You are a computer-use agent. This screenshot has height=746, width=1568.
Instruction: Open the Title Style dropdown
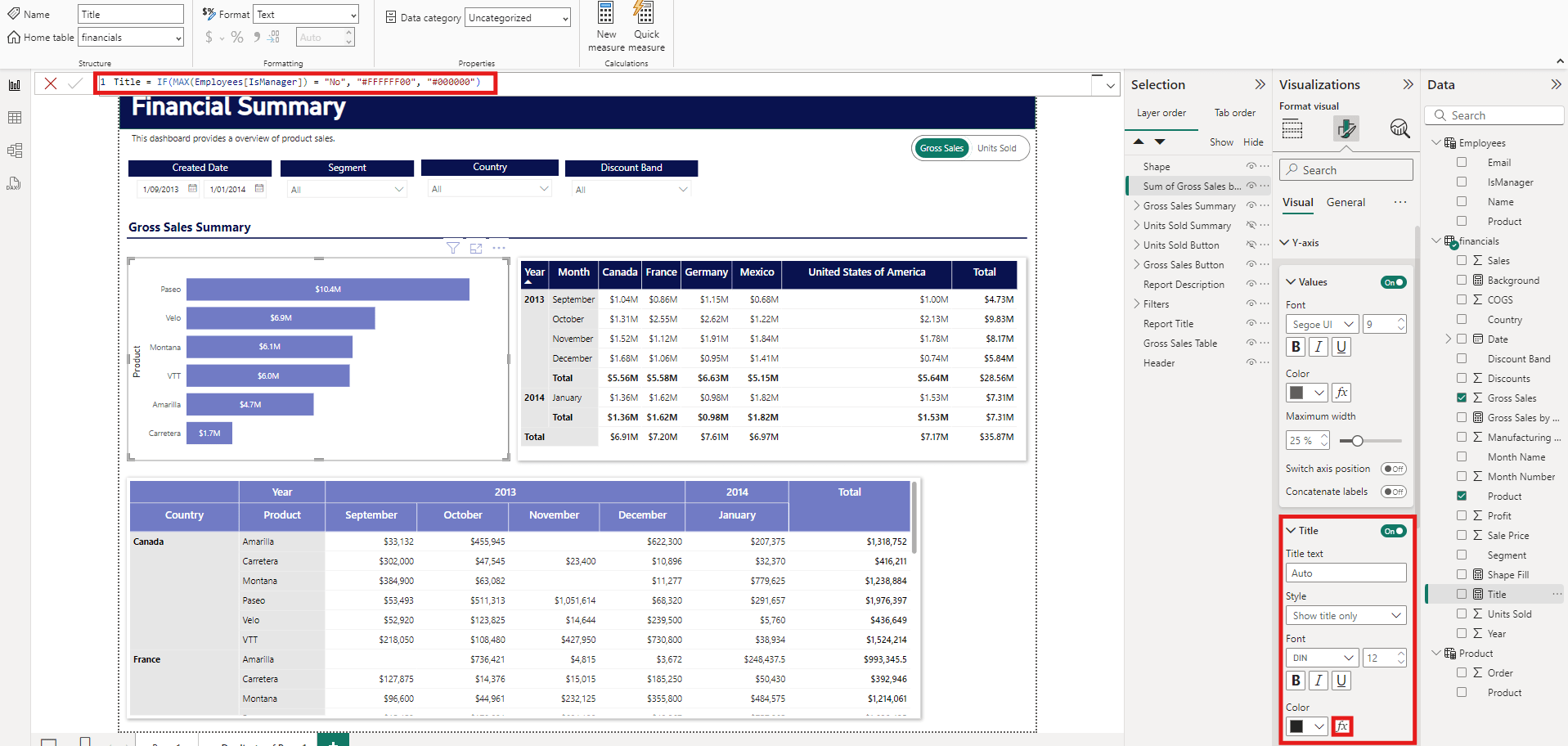[x=1346, y=615]
